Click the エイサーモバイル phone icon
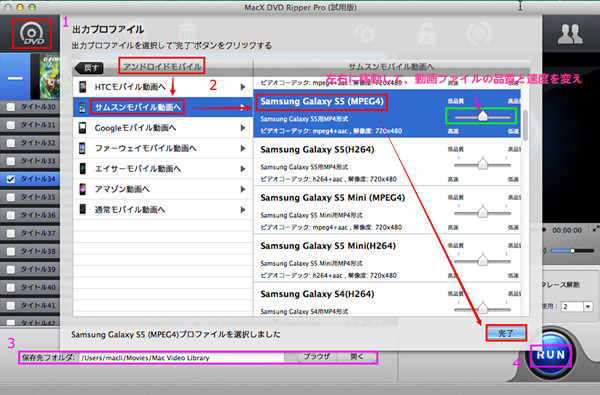Screen dimensions: 600x395 coord(82,168)
